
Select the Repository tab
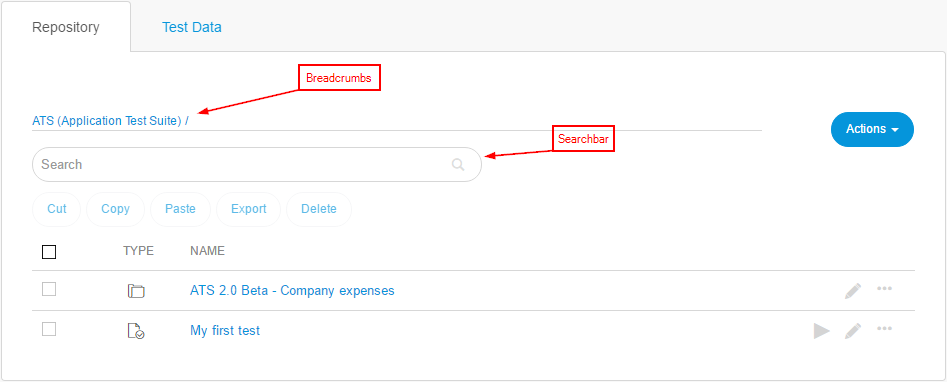point(66,27)
